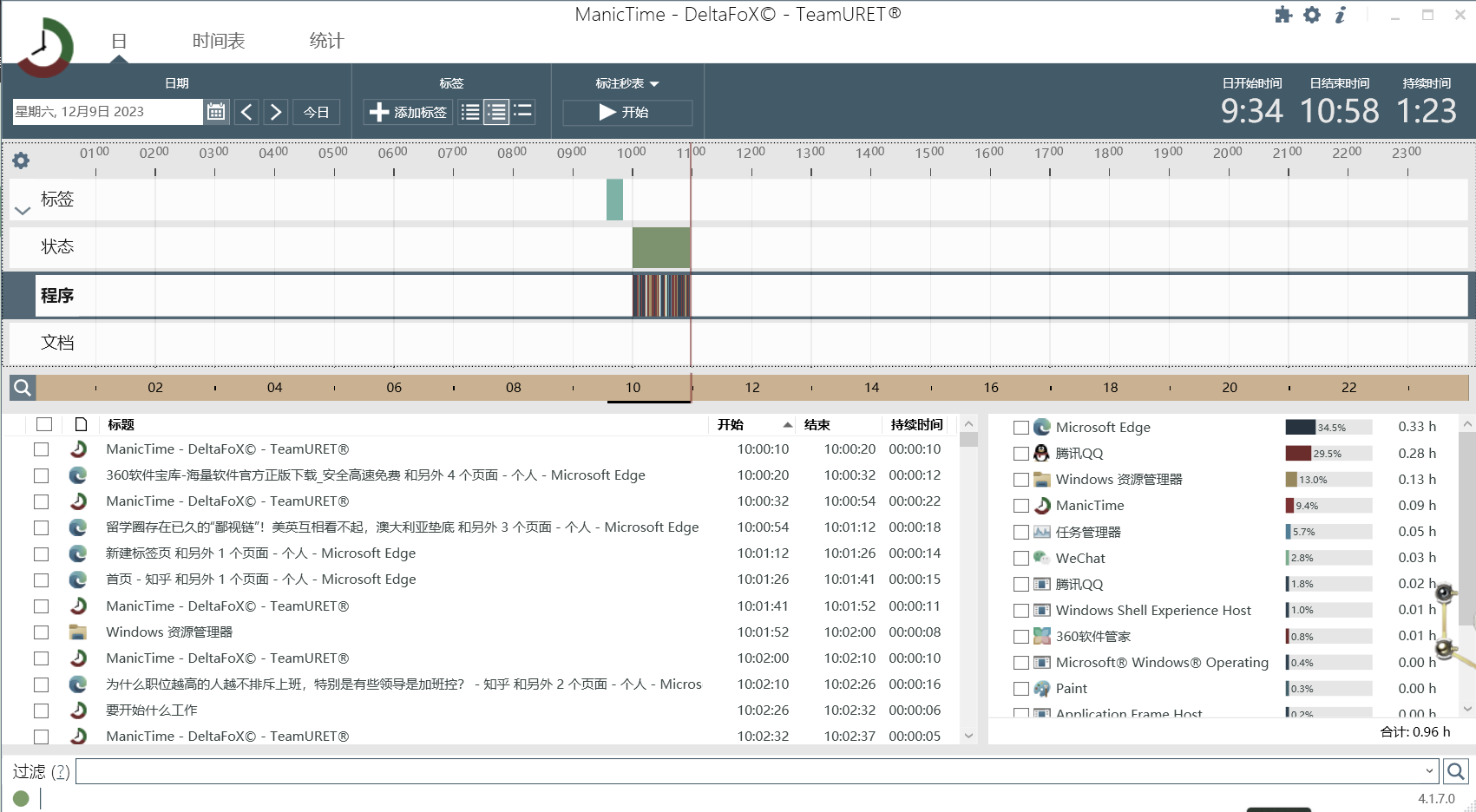Open the plugins puzzle icon
This screenshot has height=812, width=1476.
pos(1283,15)
